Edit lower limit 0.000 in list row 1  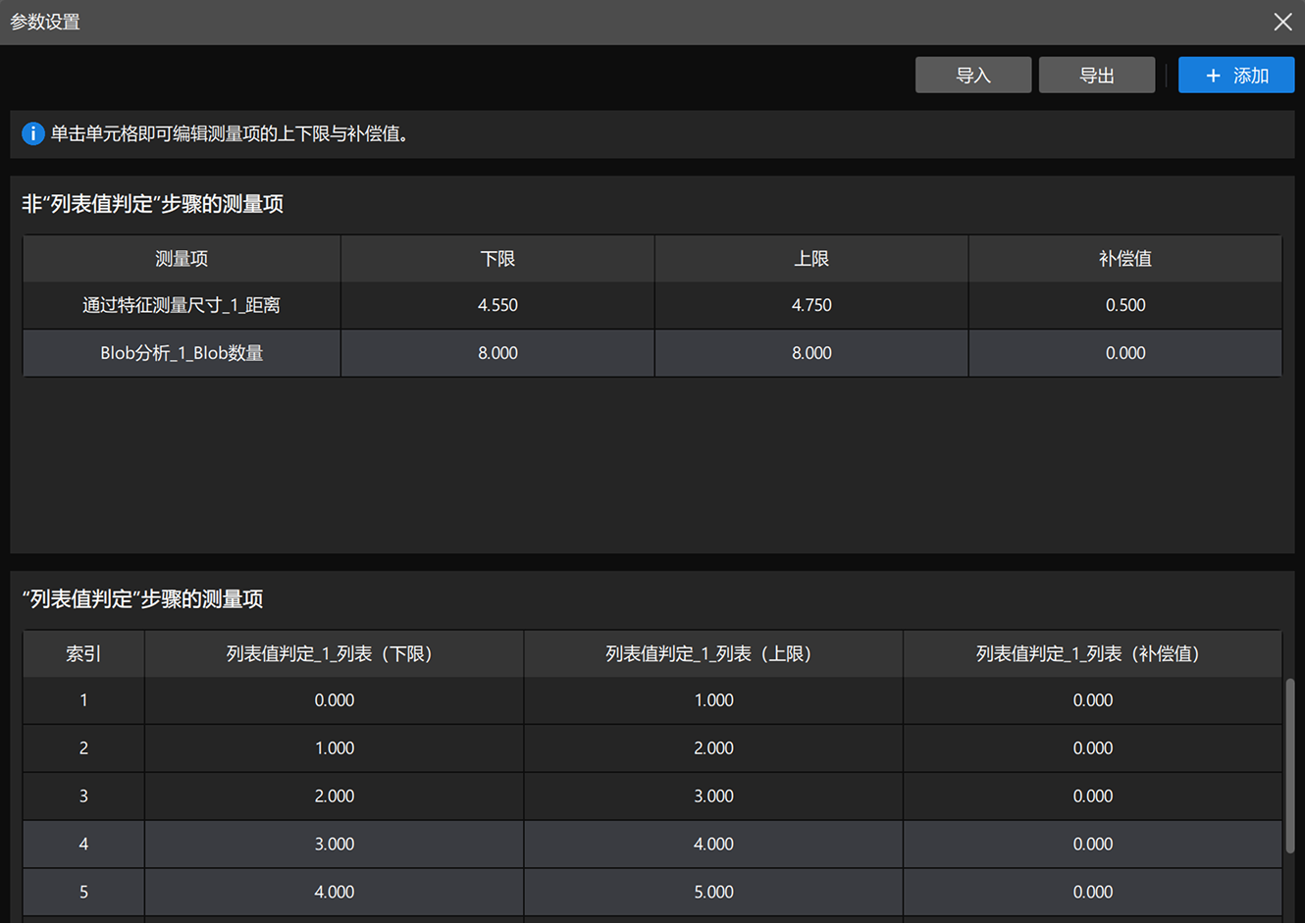tap(334, 700)
